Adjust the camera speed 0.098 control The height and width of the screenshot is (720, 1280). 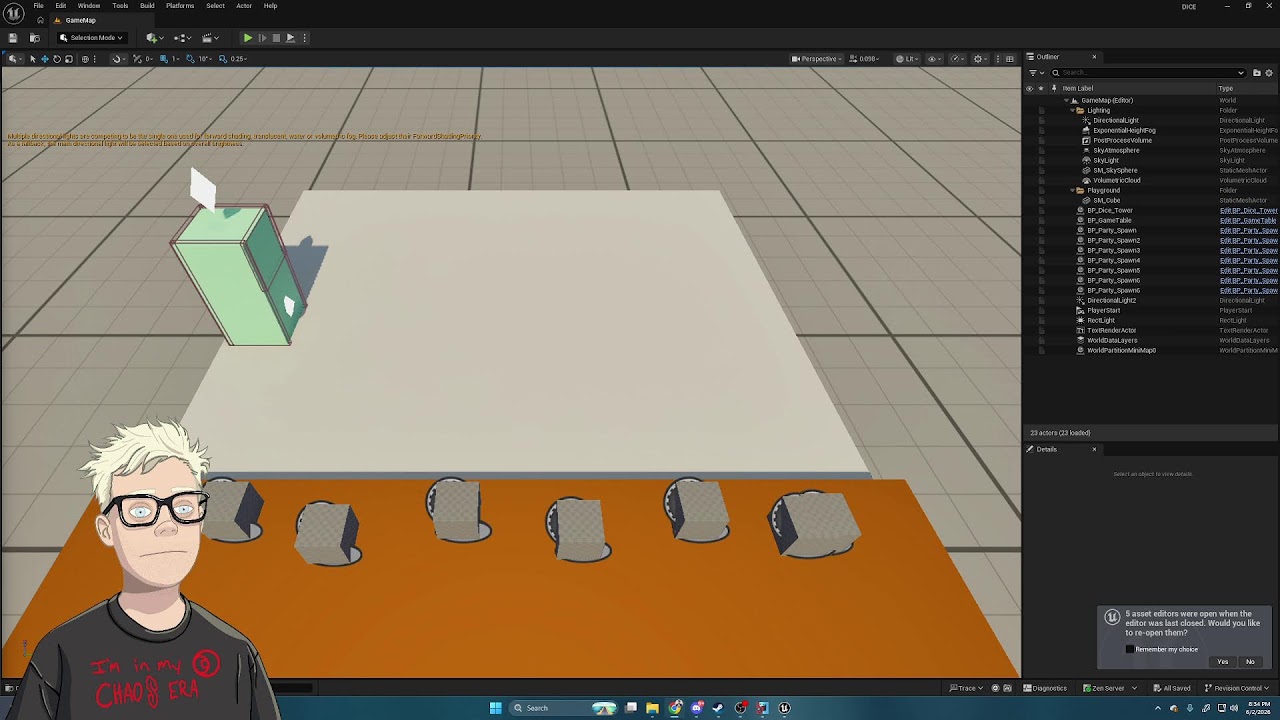[865, 59]
